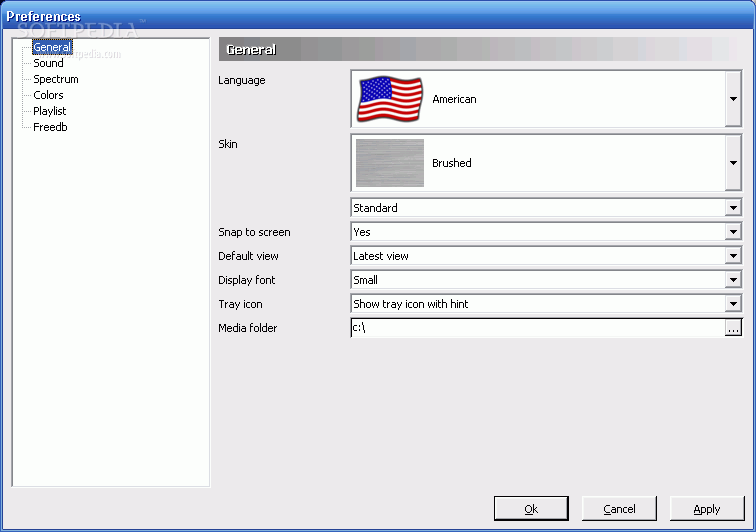Screen dimensions: 756x532
Task: Confirm settings with the Ok button
Action: (x=531, y=509)
